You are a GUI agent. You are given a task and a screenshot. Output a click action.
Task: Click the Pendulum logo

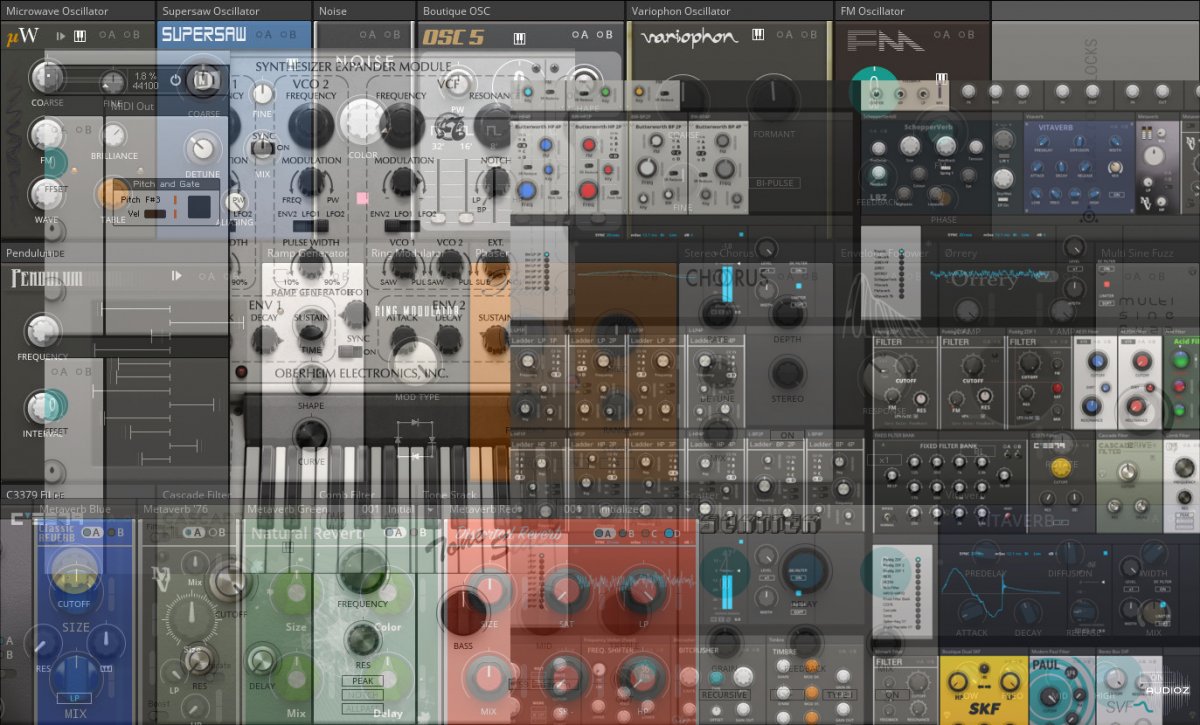pos(47,278)
